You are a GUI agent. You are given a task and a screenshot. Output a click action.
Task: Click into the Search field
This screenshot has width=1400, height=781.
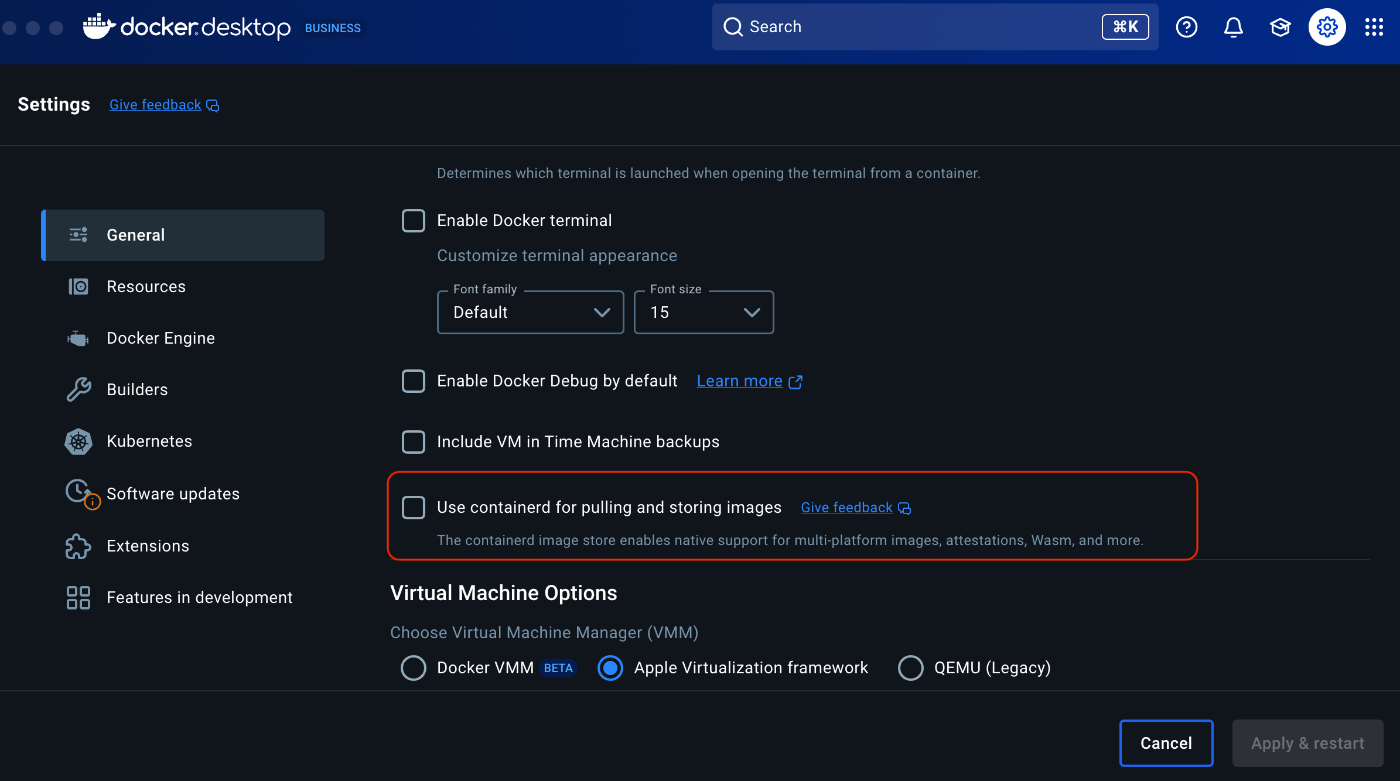(x=935, y=27)
